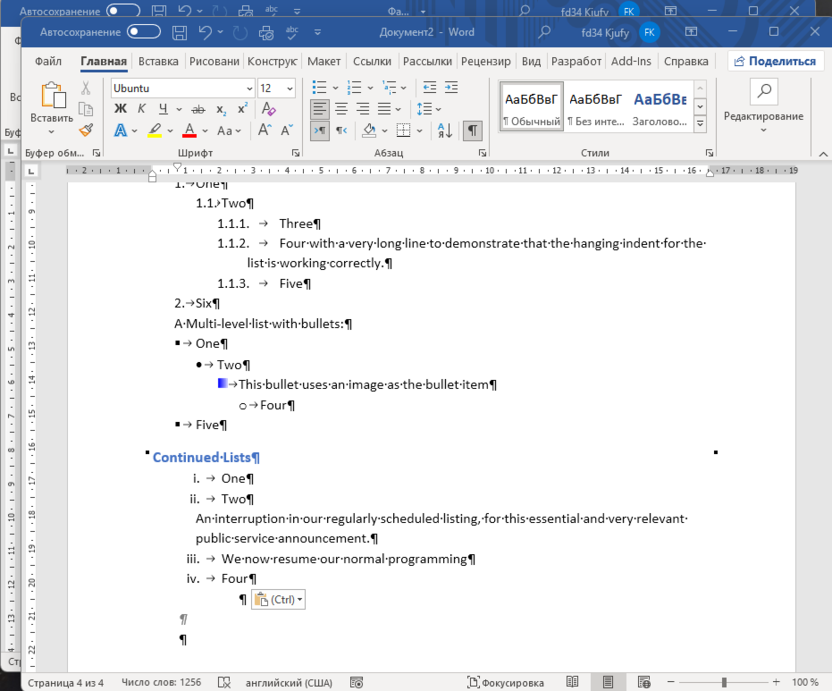832x691 pixels.
Task: Click the Format Painter brush icon
Action: (86, 130)
